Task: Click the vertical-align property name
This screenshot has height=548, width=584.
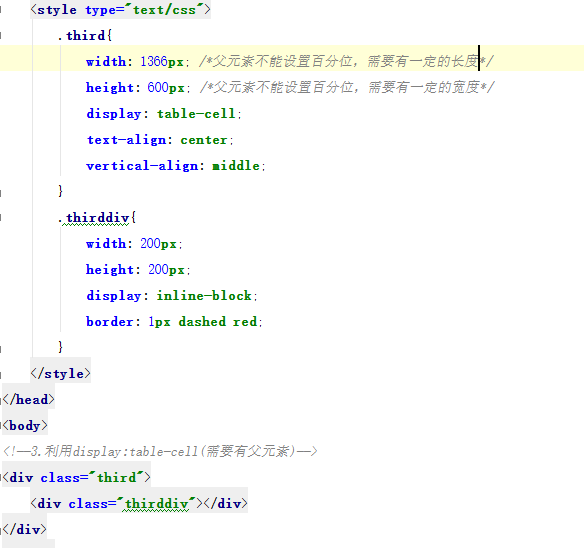Action: [142, 166]
